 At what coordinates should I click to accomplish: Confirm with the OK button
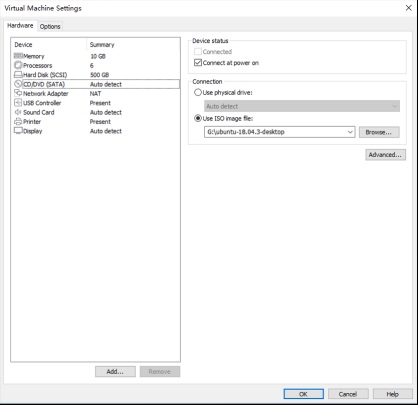[303, 394]
